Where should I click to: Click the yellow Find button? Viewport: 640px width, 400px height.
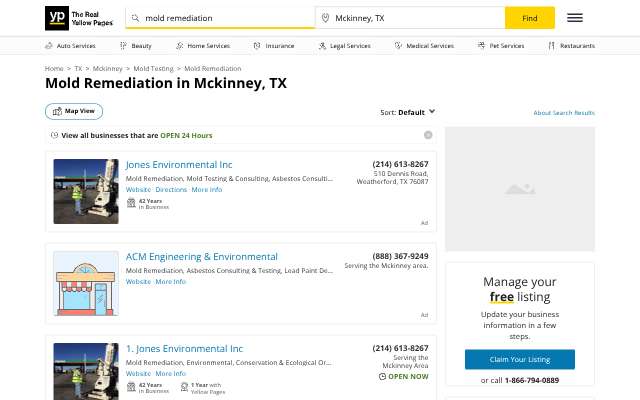[x=530, y=18]
